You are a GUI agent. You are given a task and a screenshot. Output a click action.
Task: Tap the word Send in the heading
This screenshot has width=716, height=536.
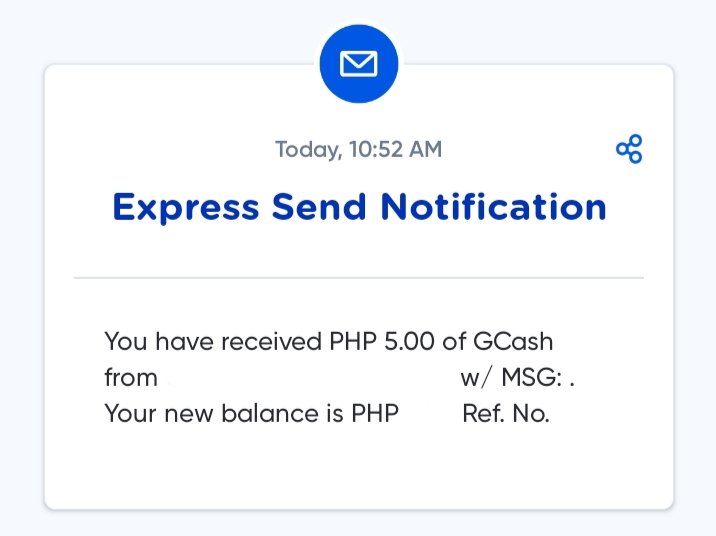[319, 206]
